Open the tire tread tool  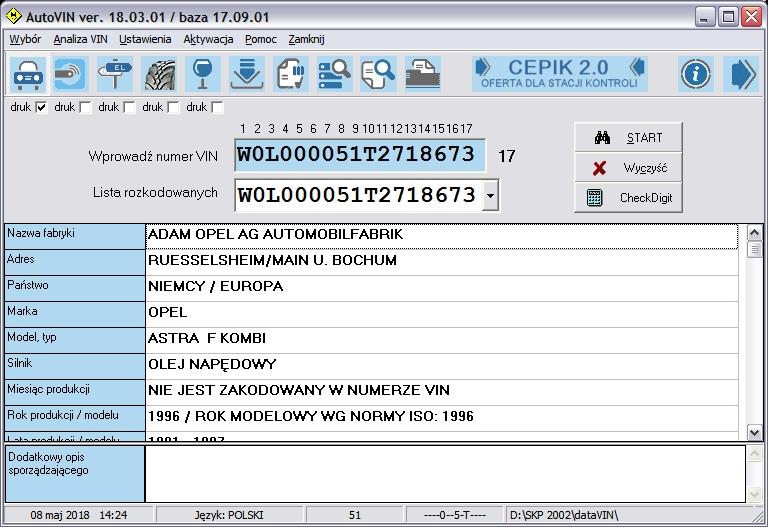pyautogui.click(x=159, y=74)
